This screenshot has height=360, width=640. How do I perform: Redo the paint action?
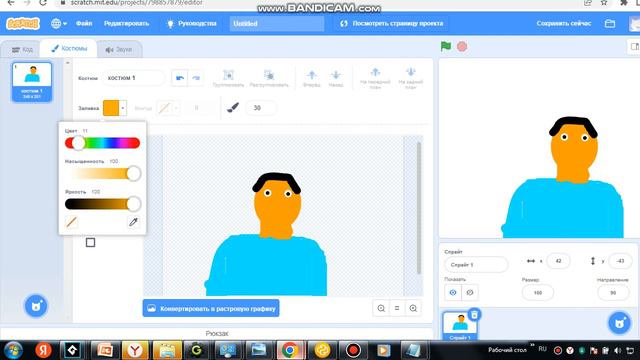coord(196,78)
